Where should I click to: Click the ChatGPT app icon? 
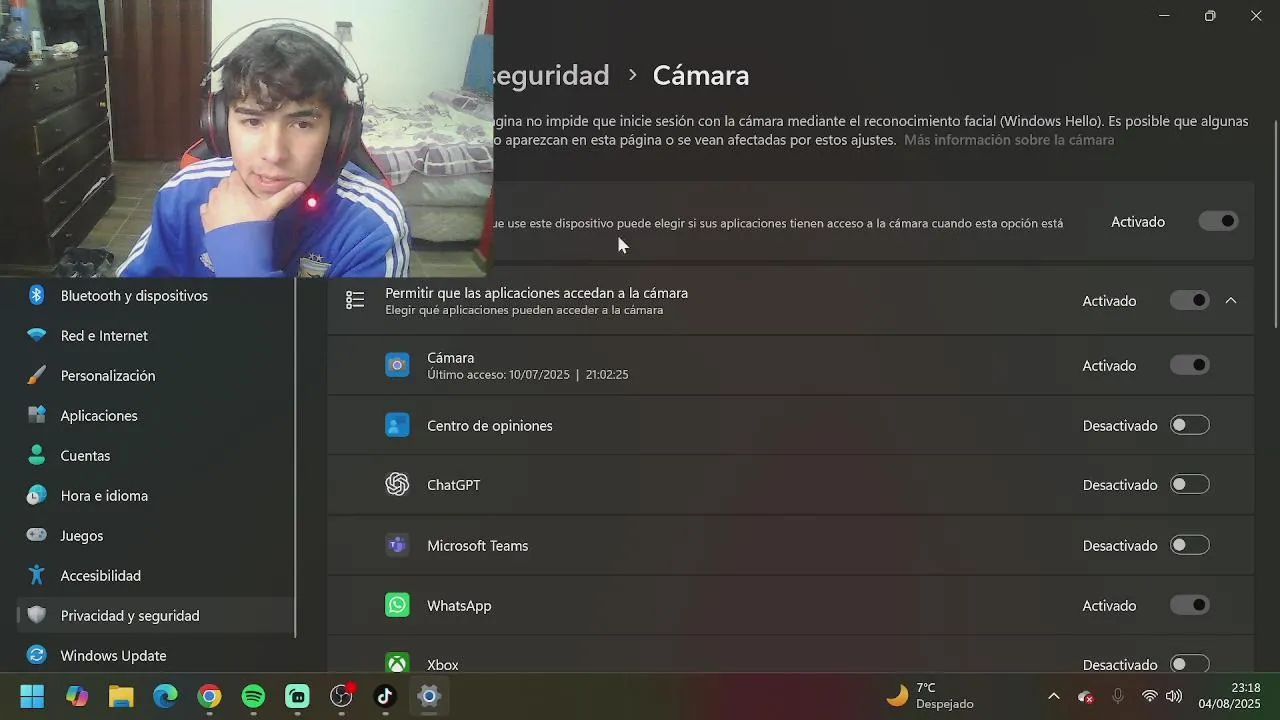[397, 484]
